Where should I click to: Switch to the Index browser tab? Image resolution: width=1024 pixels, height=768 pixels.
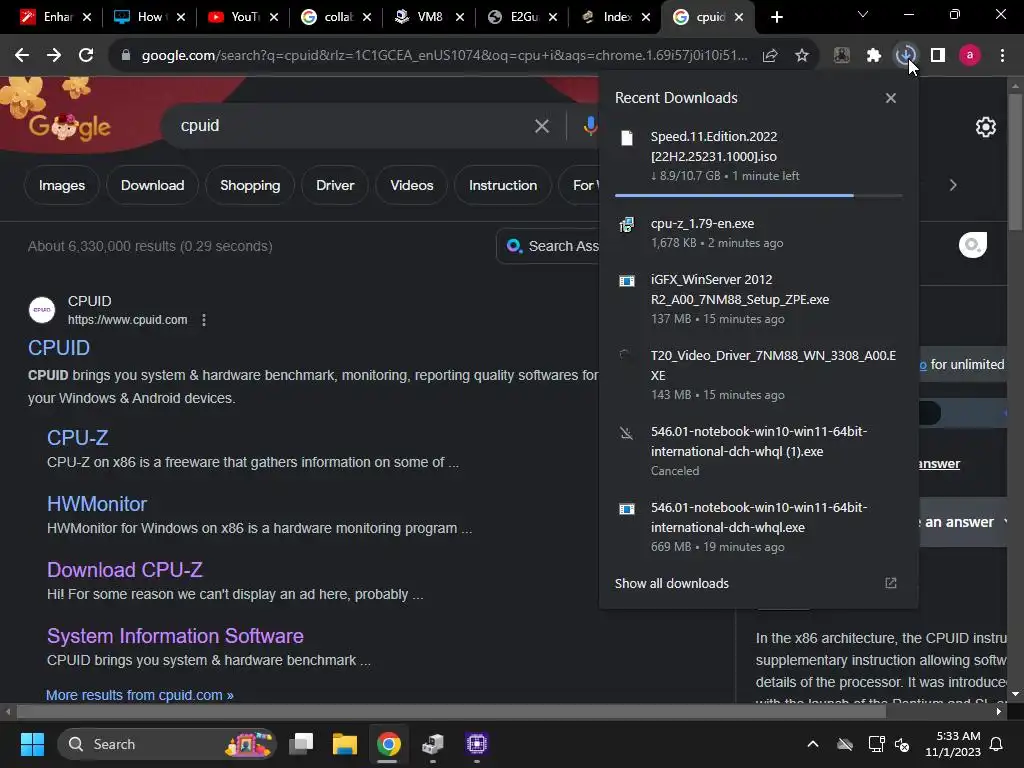click(x=615, y=17)
